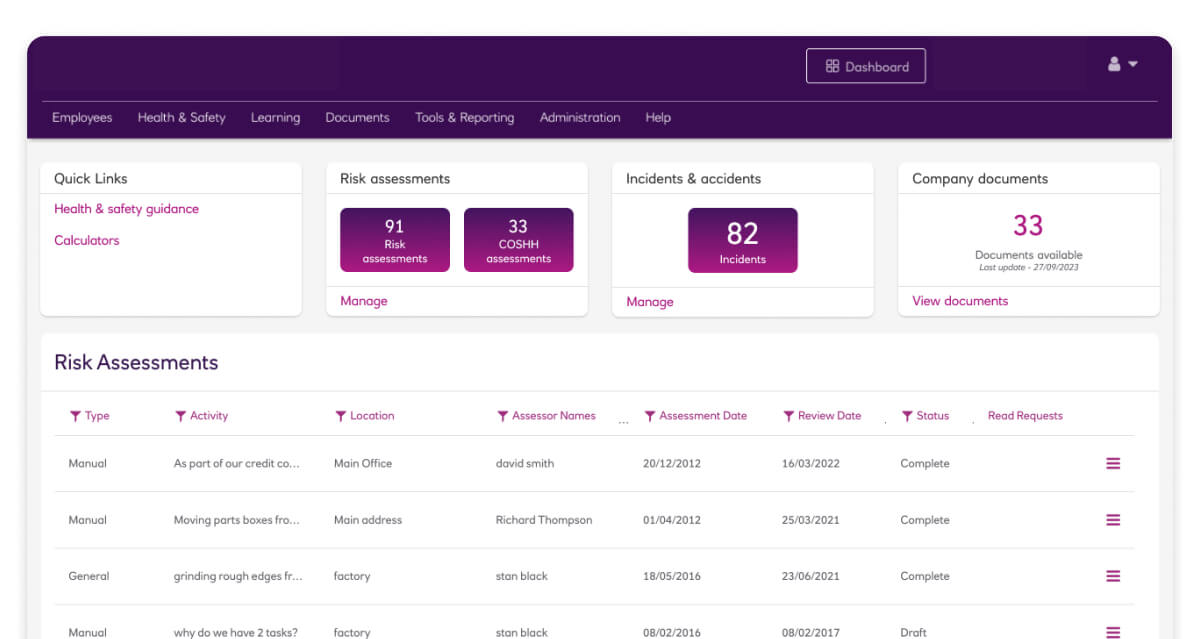Open row menu for the Draft assessment
This screenshot has width=1200, height=639.
(1113, 632)
